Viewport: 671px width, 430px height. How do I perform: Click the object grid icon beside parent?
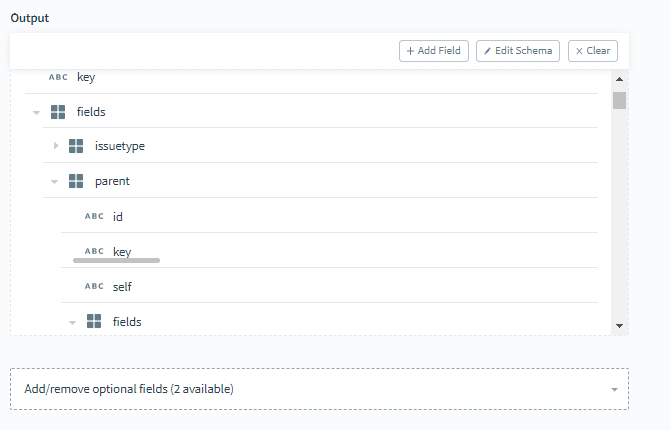point(76,181)
